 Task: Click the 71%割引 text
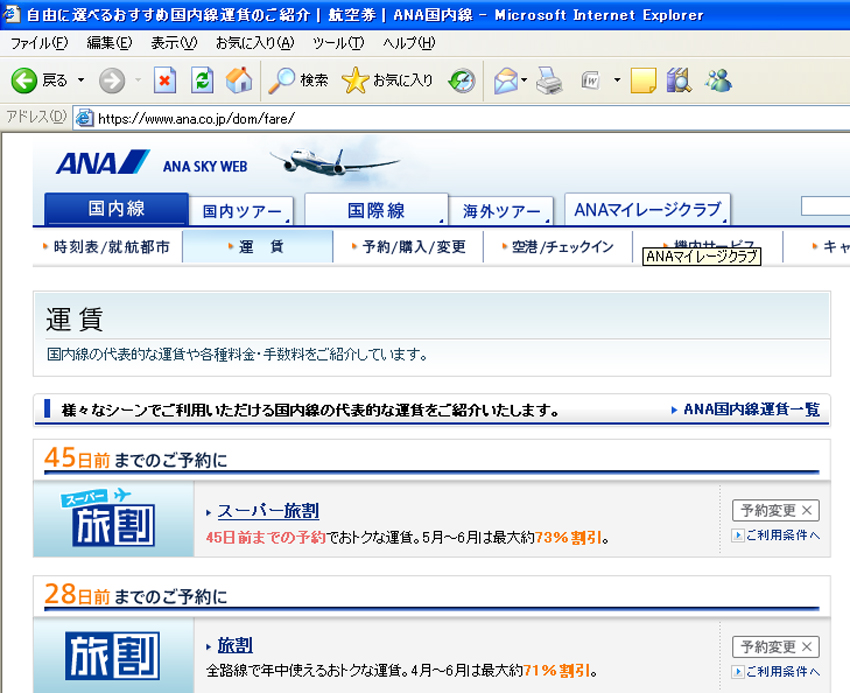(x=557, y=671)
